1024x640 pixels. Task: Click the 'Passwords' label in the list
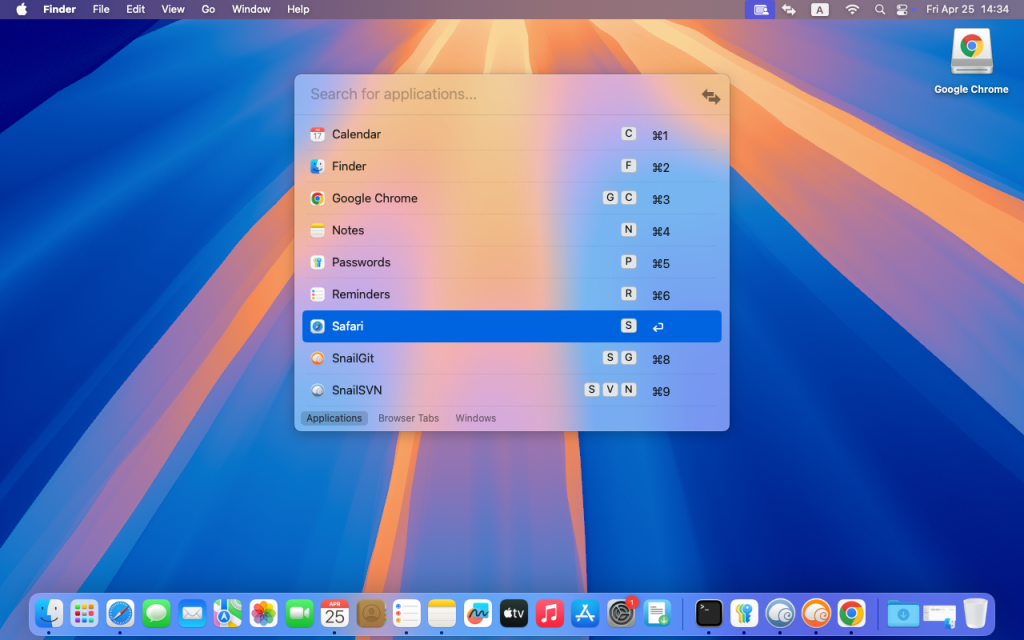point(361,263)
